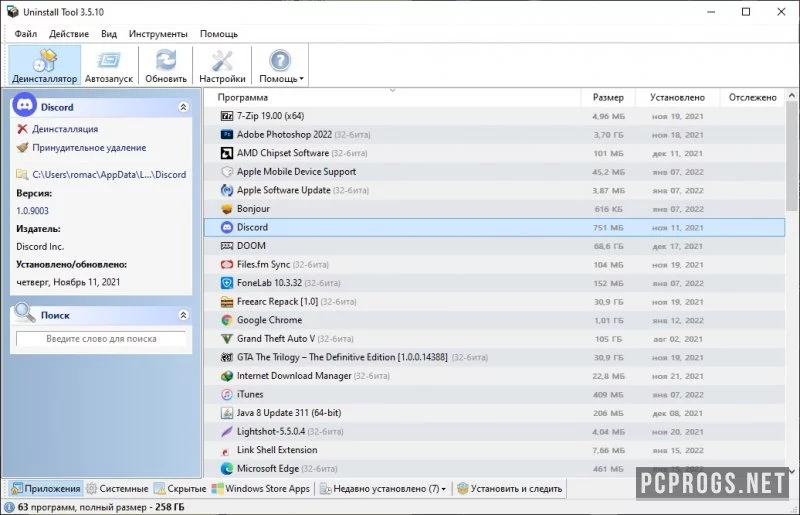Select the Bonjour program icon

227,209
